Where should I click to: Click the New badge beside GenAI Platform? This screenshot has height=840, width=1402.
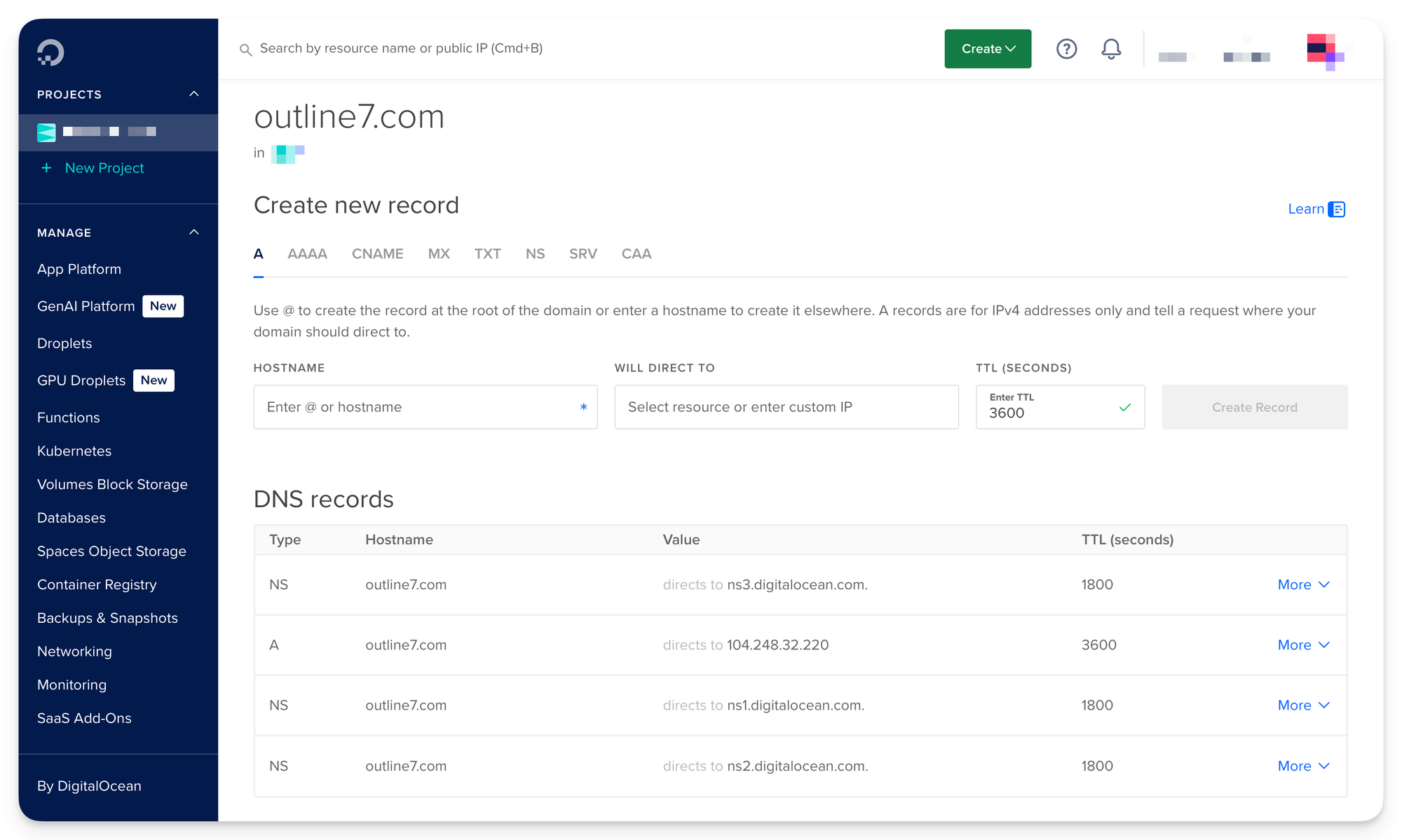163,306
